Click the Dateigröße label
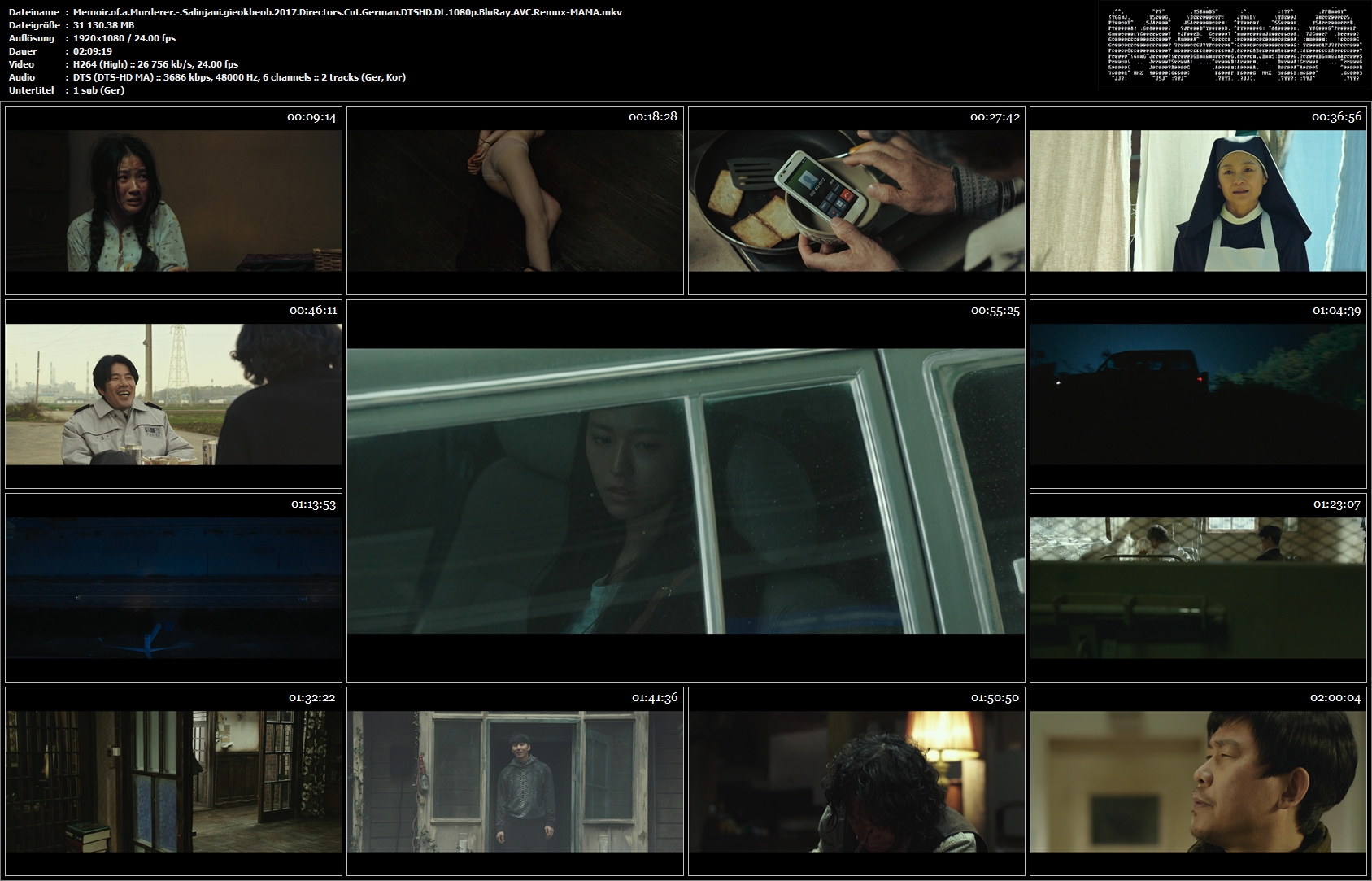 (34, 25)
